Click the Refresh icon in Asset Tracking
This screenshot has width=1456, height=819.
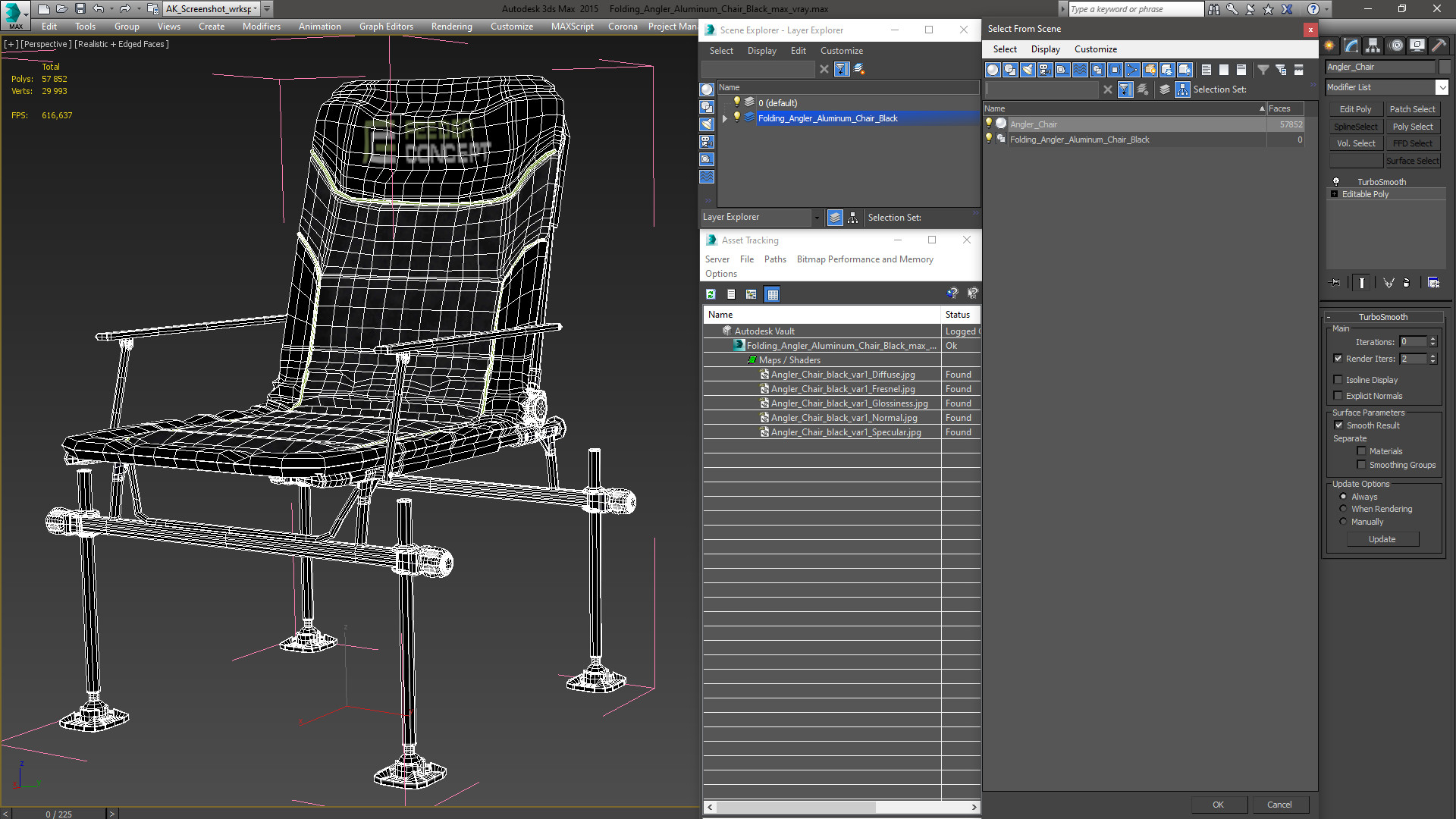[x=711, y=294]
